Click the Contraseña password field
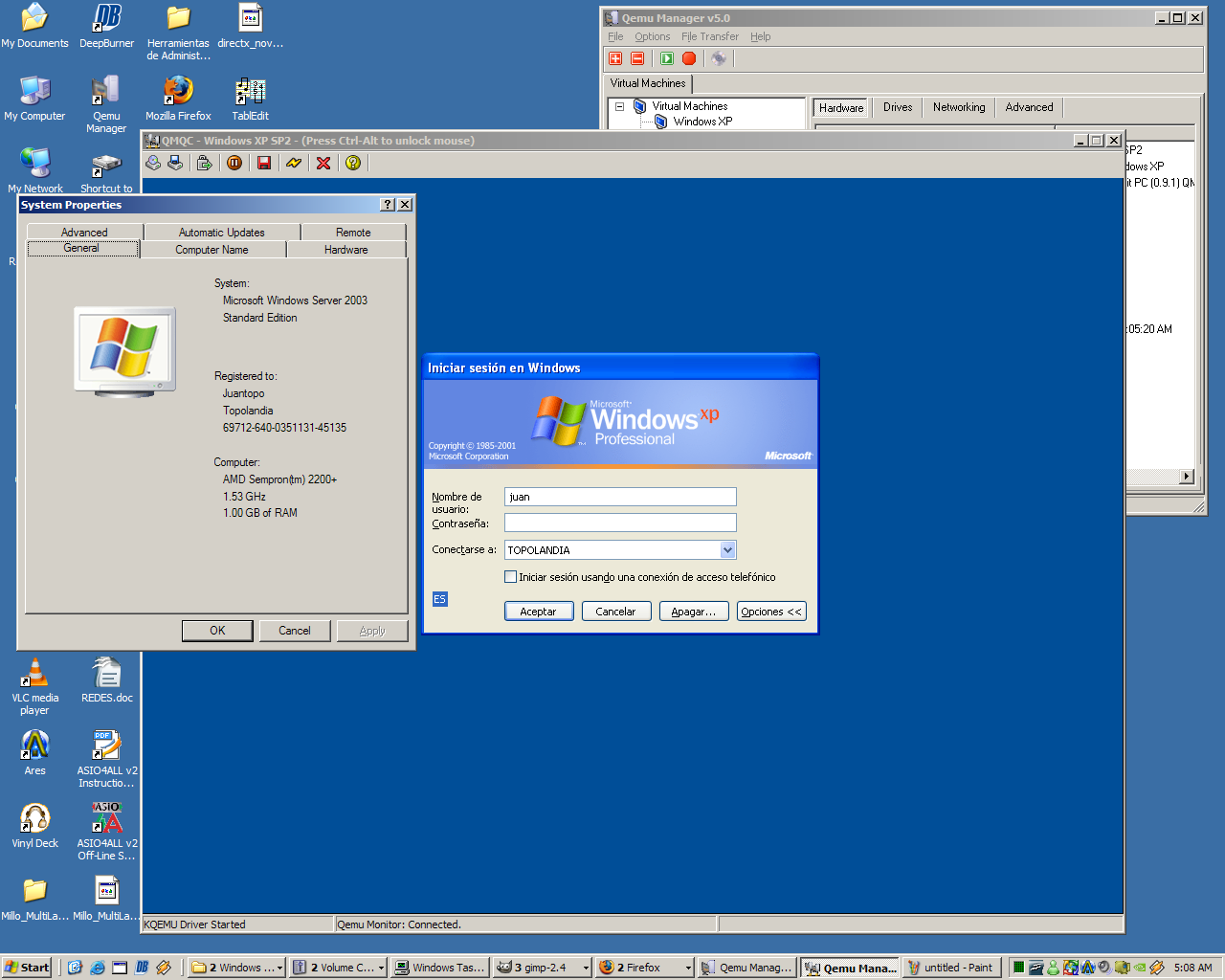This screenshot has width=1225, height=980. [x=620, y=523]
